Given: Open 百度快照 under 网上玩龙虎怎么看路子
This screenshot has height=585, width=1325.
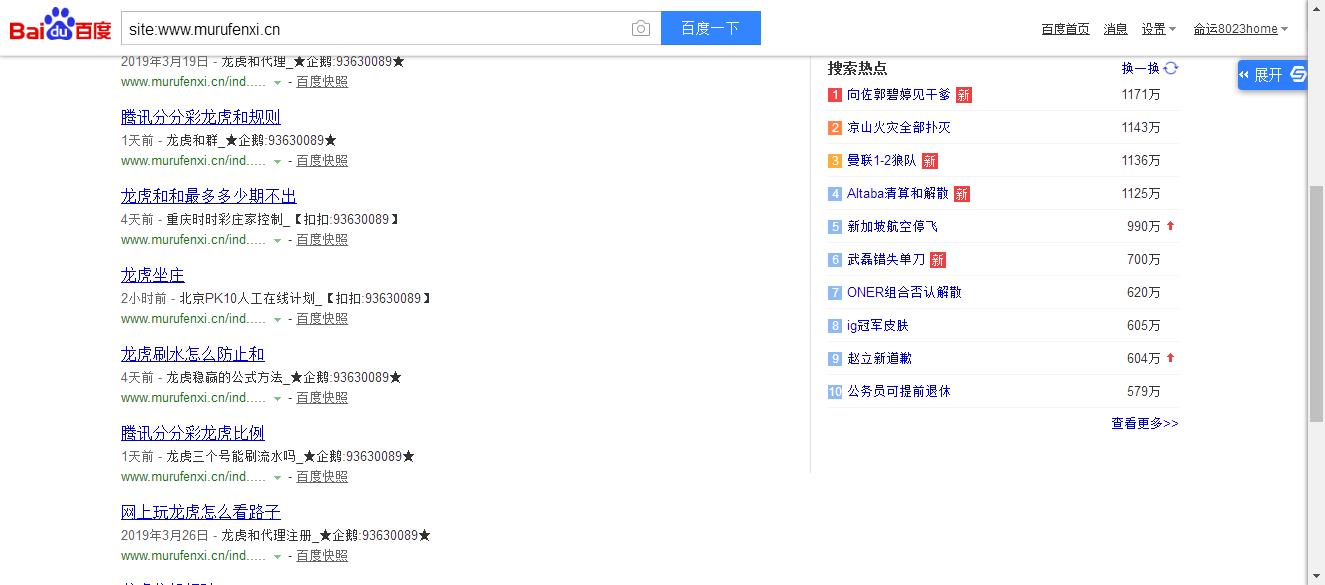Looking at the screenshot, I should (322, 556).
